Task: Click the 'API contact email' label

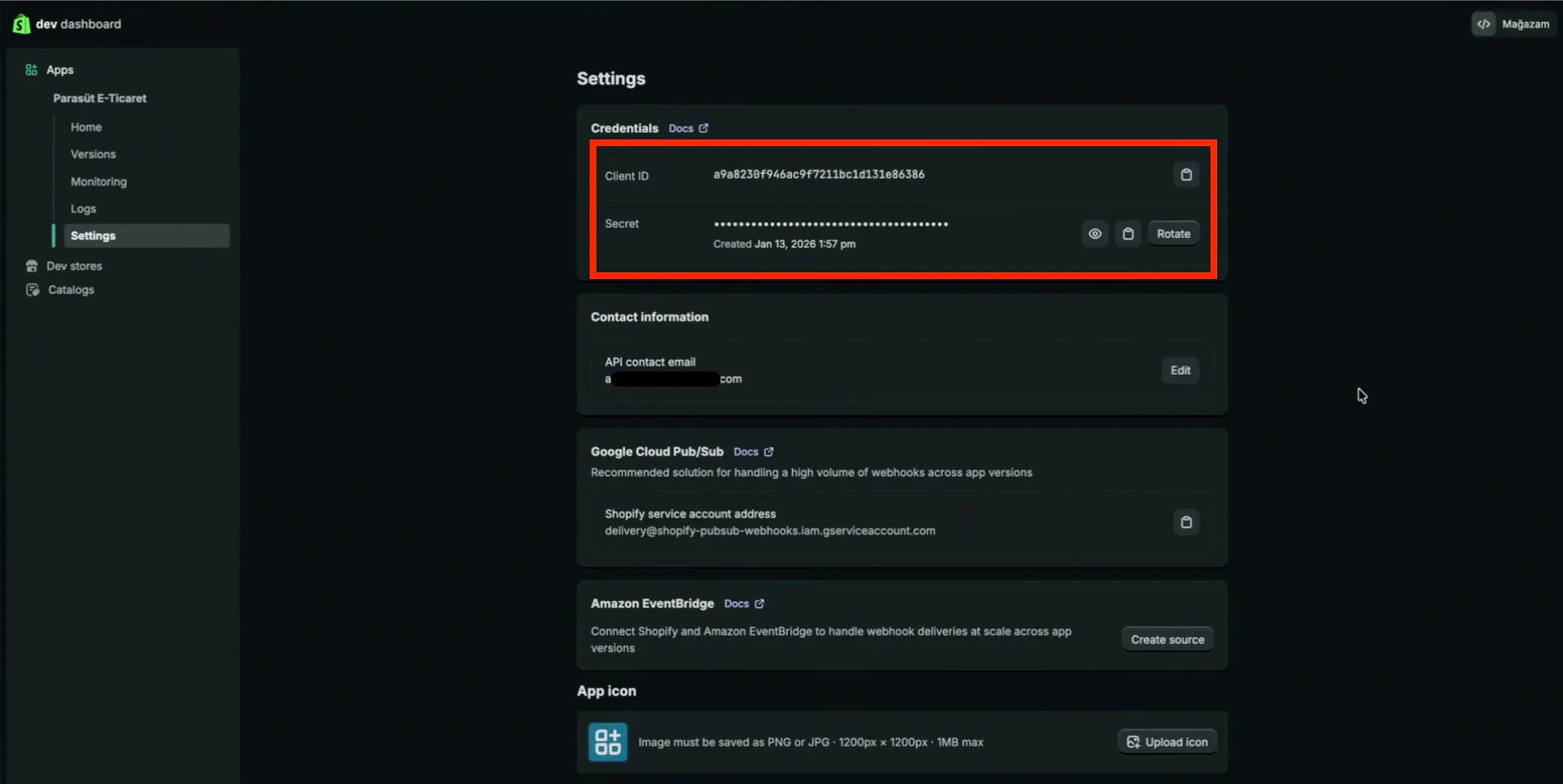Action: tap(650, 362)
